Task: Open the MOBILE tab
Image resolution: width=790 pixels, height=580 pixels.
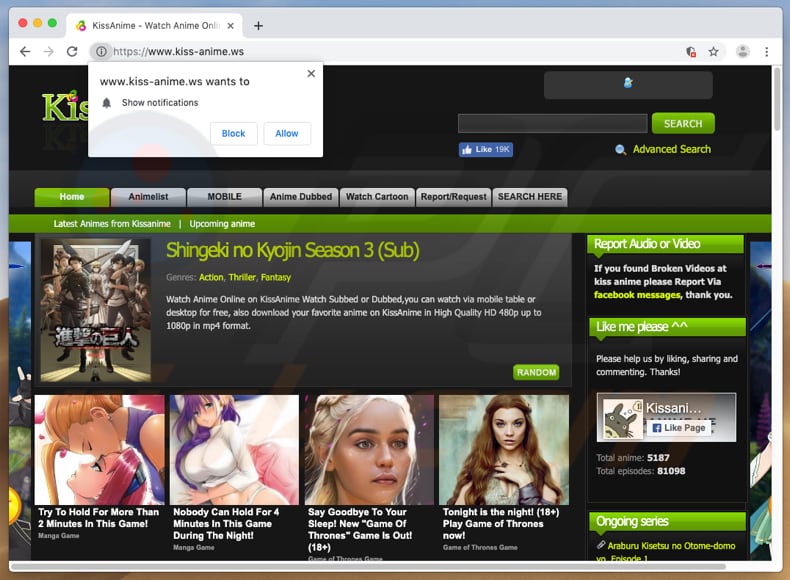Action: pos(225,197)
